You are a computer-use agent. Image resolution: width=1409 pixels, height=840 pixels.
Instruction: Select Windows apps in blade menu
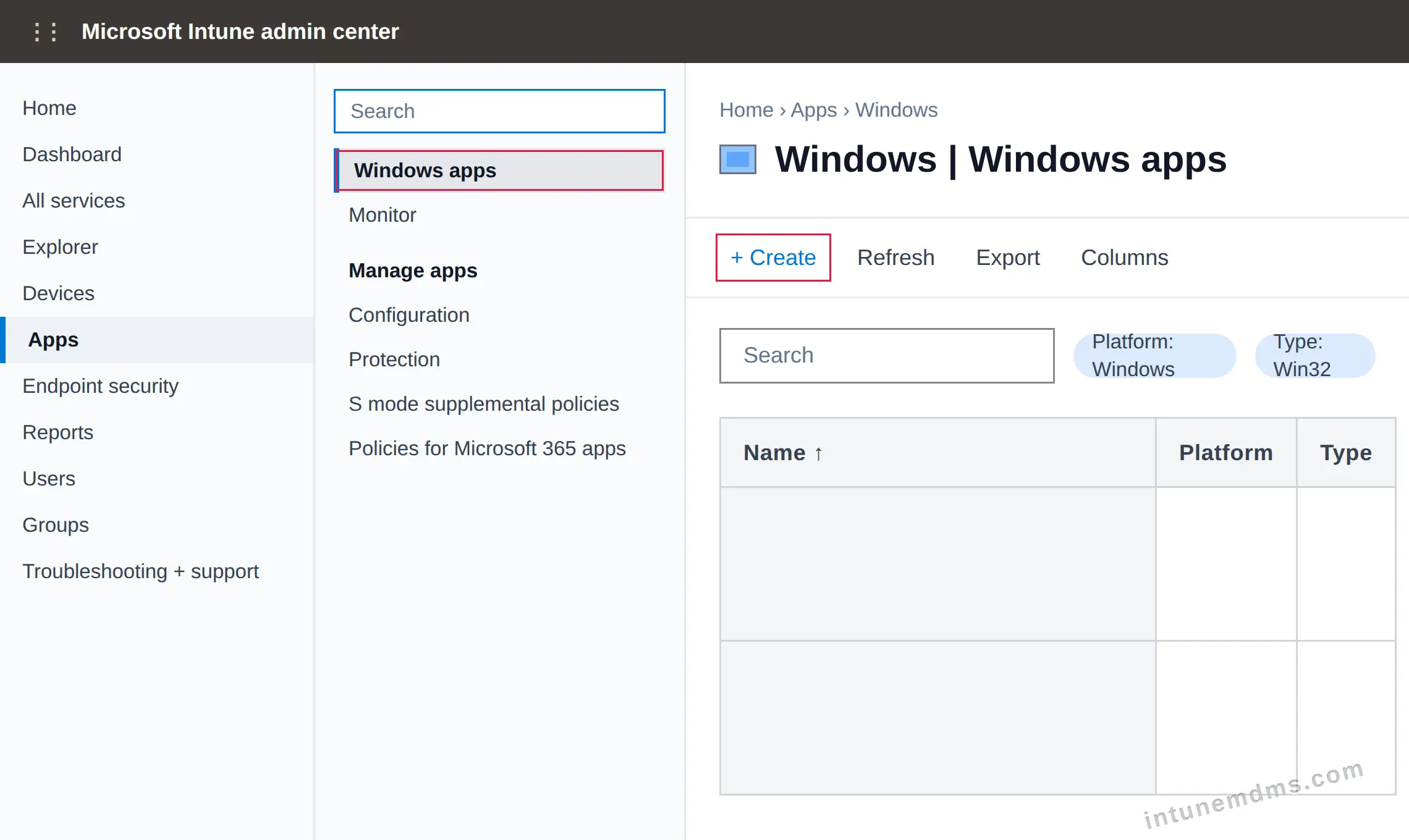tap(499, 170)
